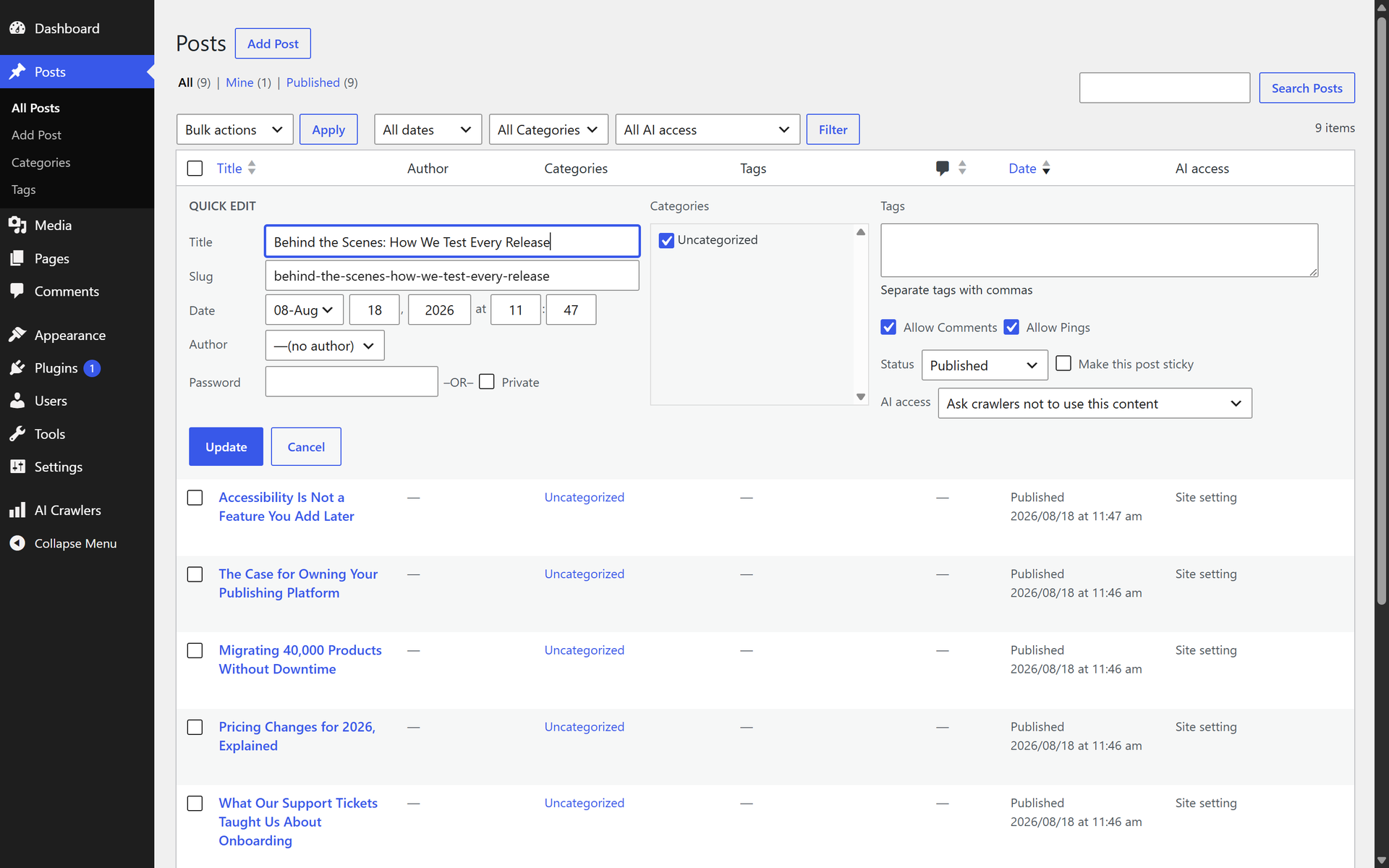Click the day field showing 18
Image resolution: width=1389 pixels, height=868 pixels.
(x=375, y=310)
